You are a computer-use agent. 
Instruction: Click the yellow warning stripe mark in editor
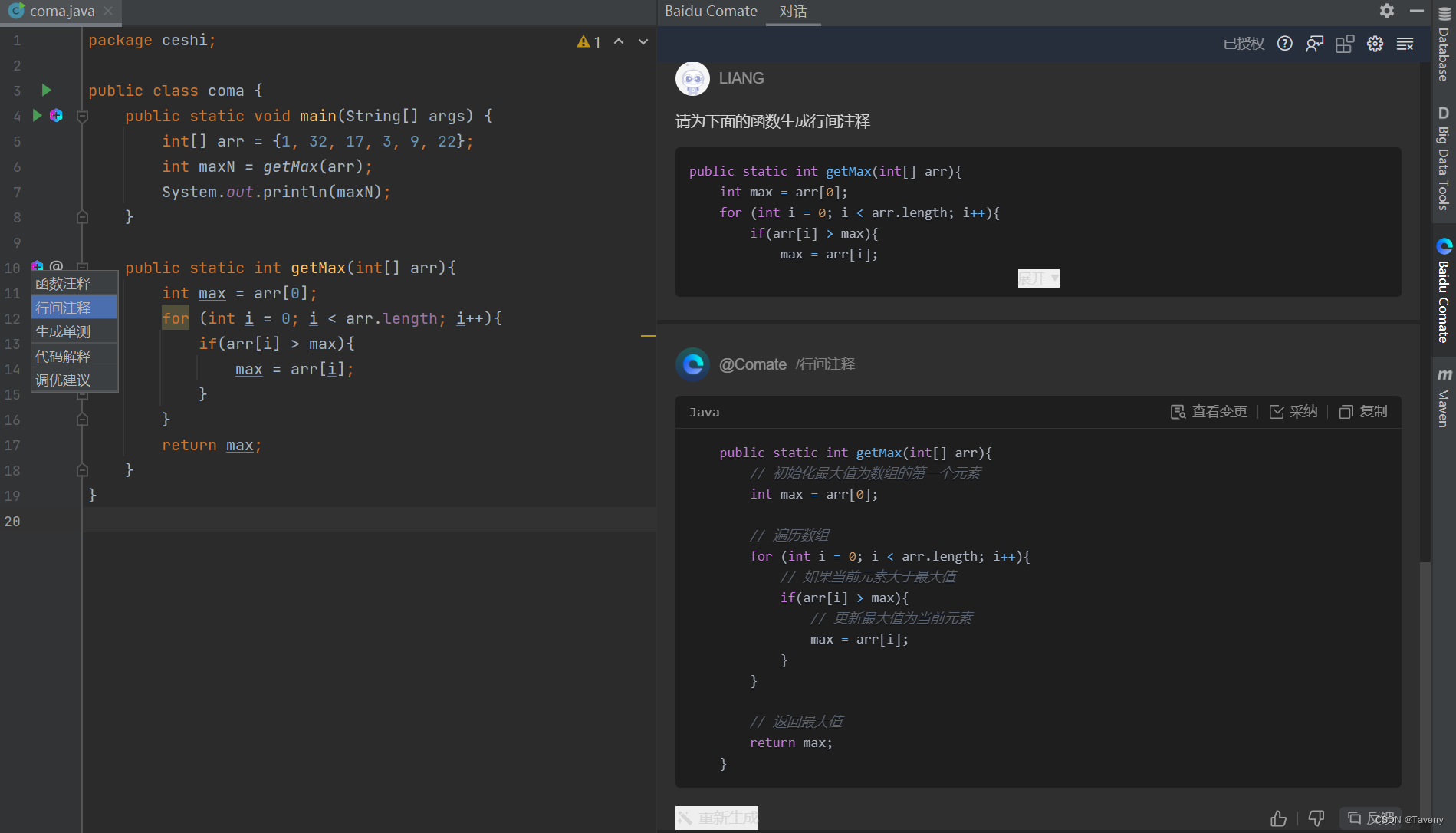pos(649,336)
